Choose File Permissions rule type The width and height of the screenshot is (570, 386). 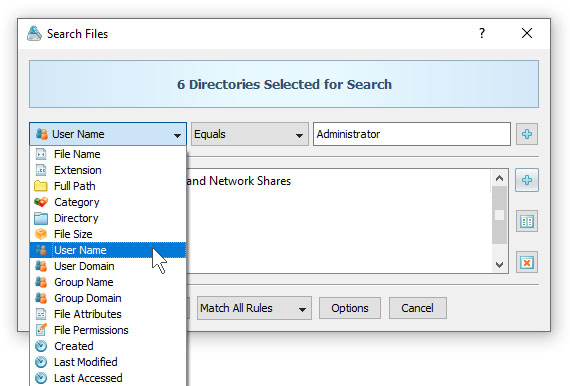(x=108, y=330)
